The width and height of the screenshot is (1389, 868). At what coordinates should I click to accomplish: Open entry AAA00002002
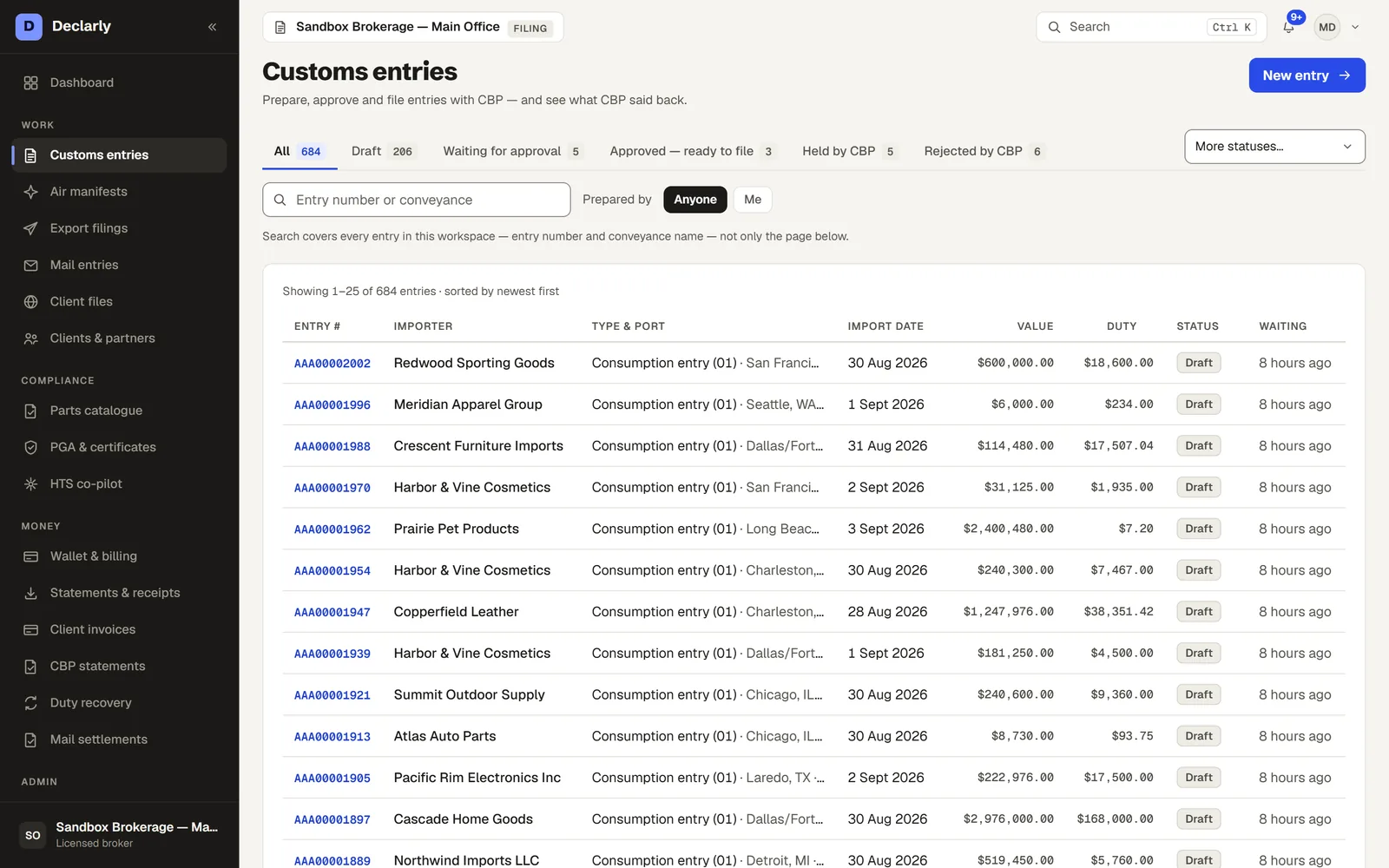point(332,364)
